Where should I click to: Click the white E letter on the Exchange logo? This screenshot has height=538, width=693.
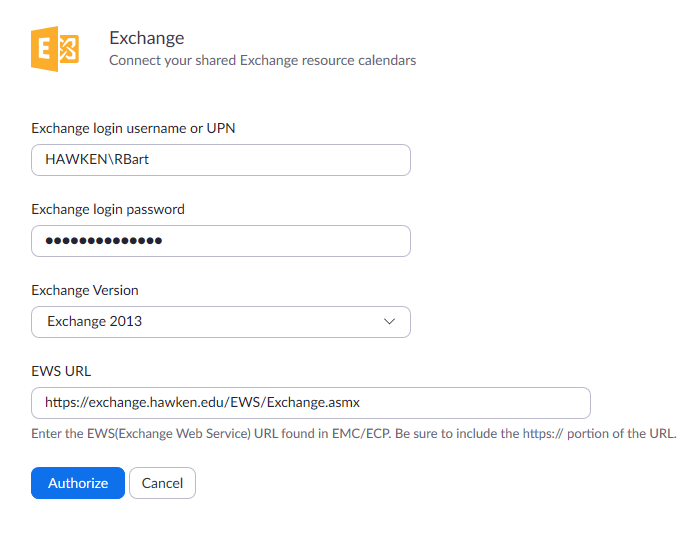pyautogui.click(x=44, y=48)
